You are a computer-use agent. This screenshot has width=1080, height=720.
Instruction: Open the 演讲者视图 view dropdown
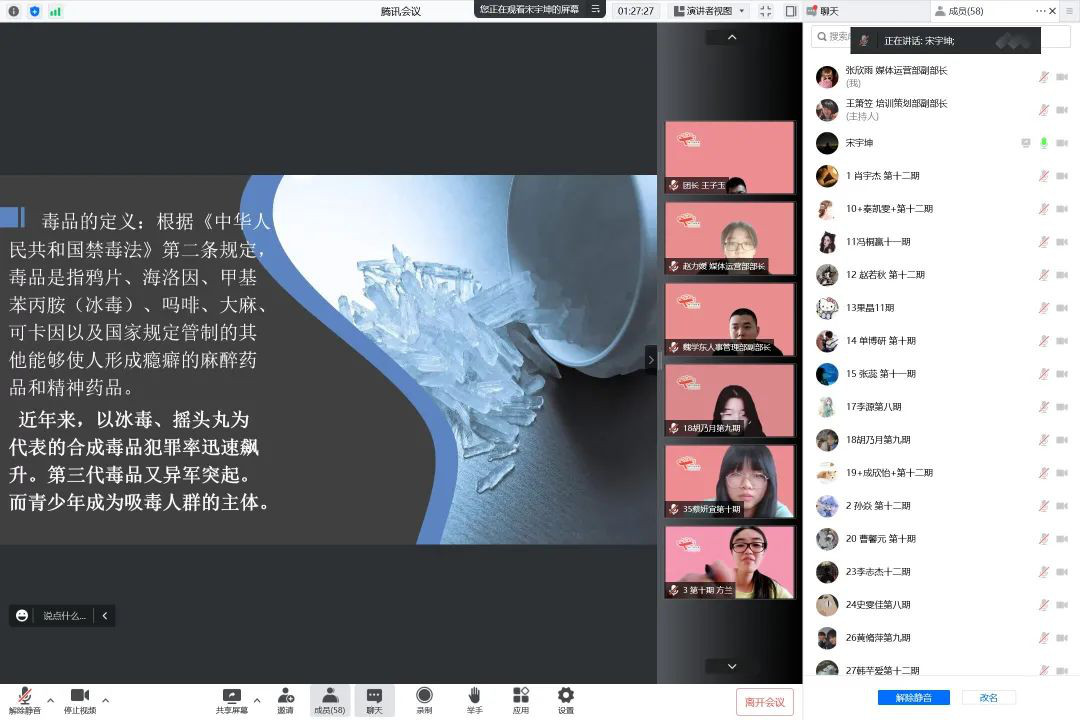(714, 11)
